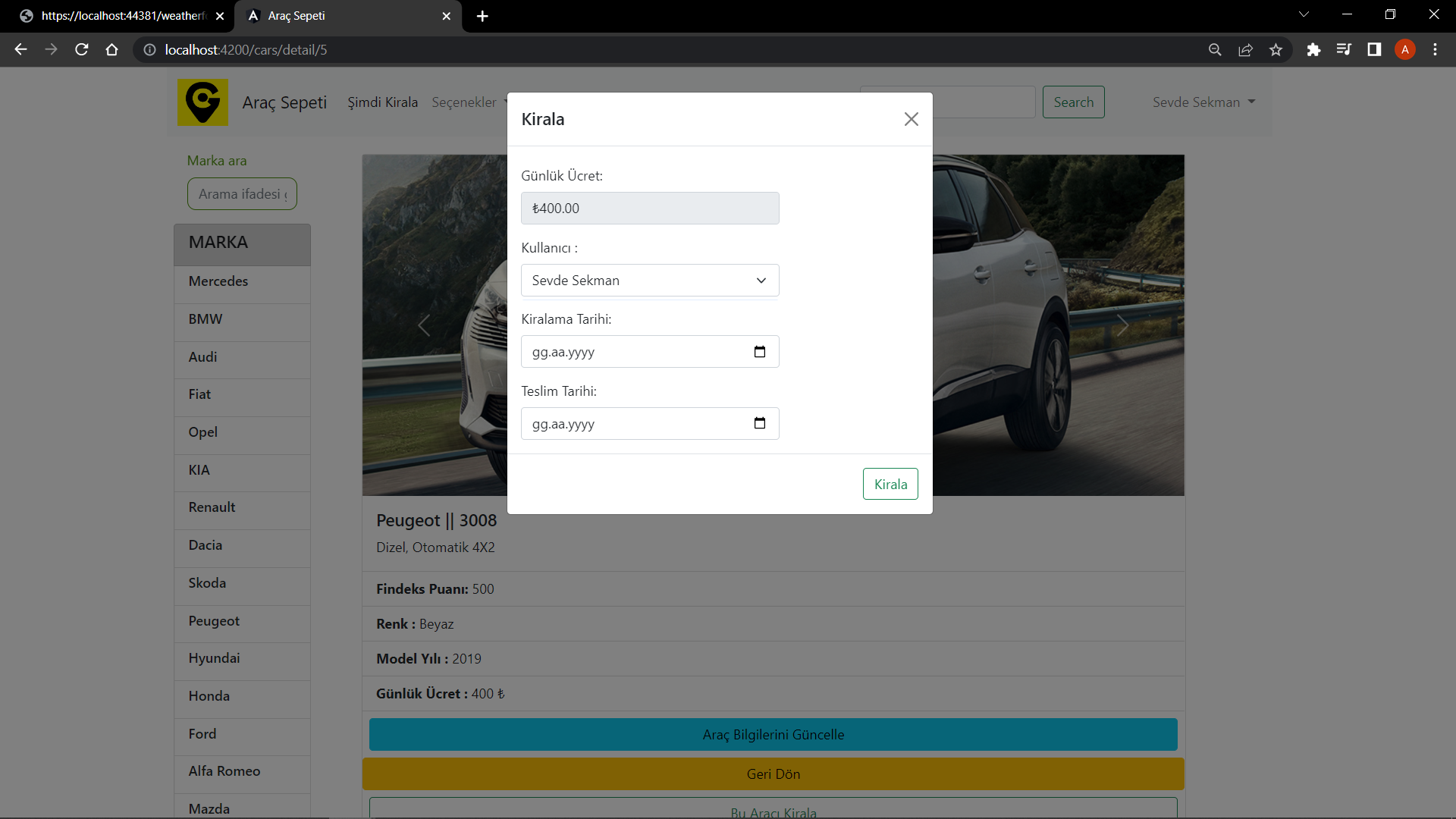Viewport: 1456px width, 819px height.
Task: Click the Marka ara search field
Action: coord(242,194)
